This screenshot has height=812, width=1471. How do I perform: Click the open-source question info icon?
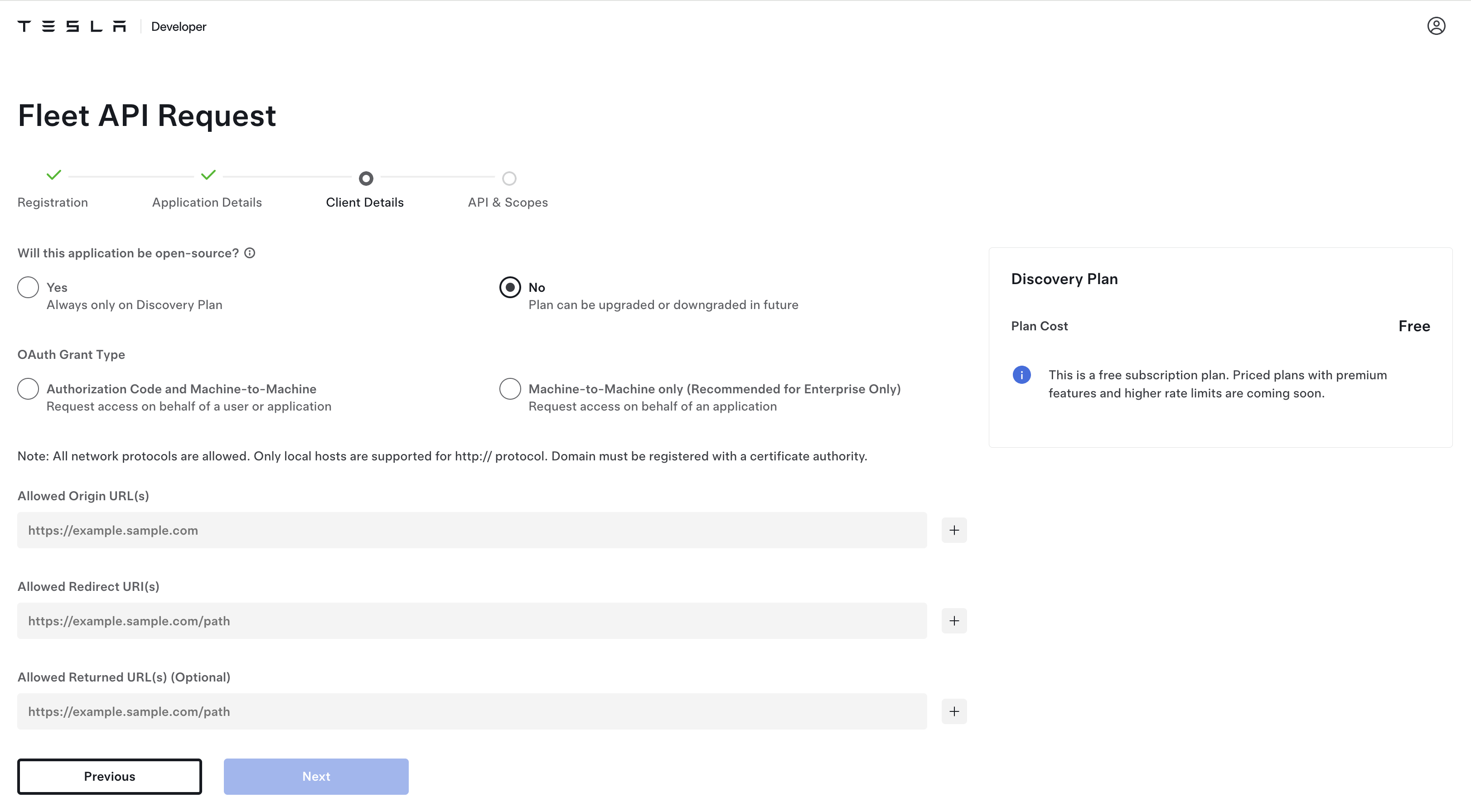coord(250,253)
